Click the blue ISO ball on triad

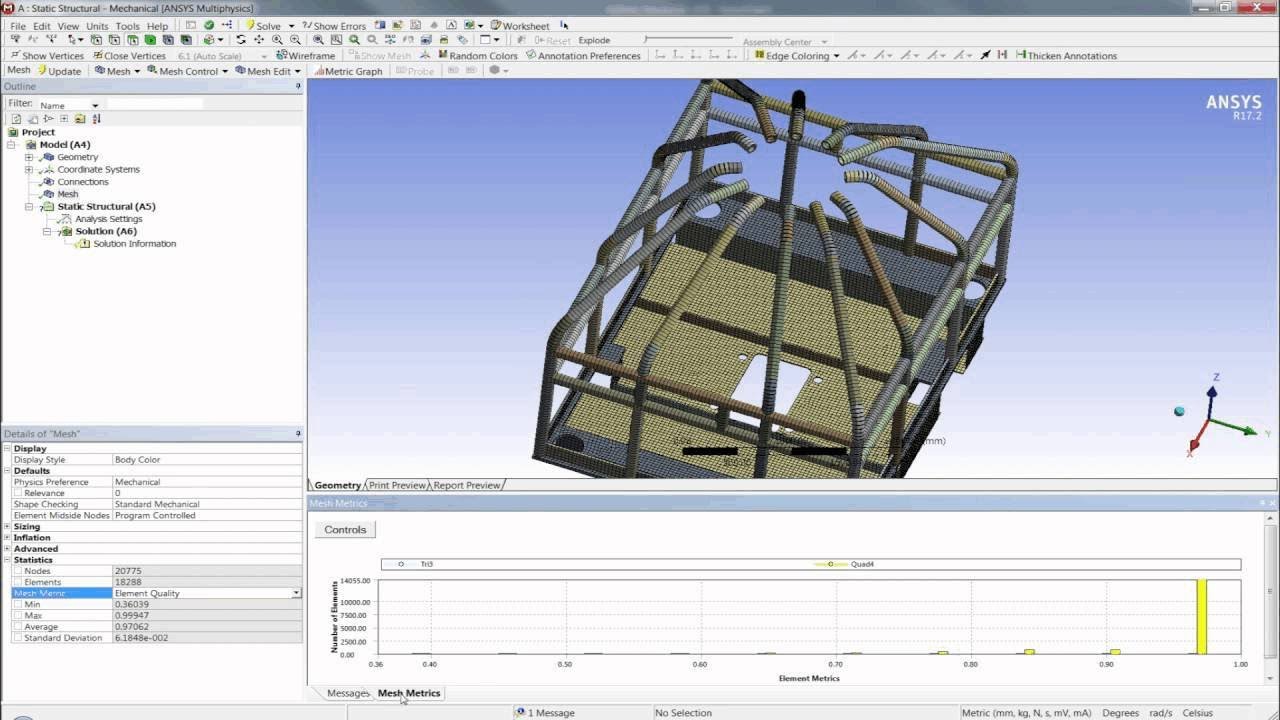1180,411
